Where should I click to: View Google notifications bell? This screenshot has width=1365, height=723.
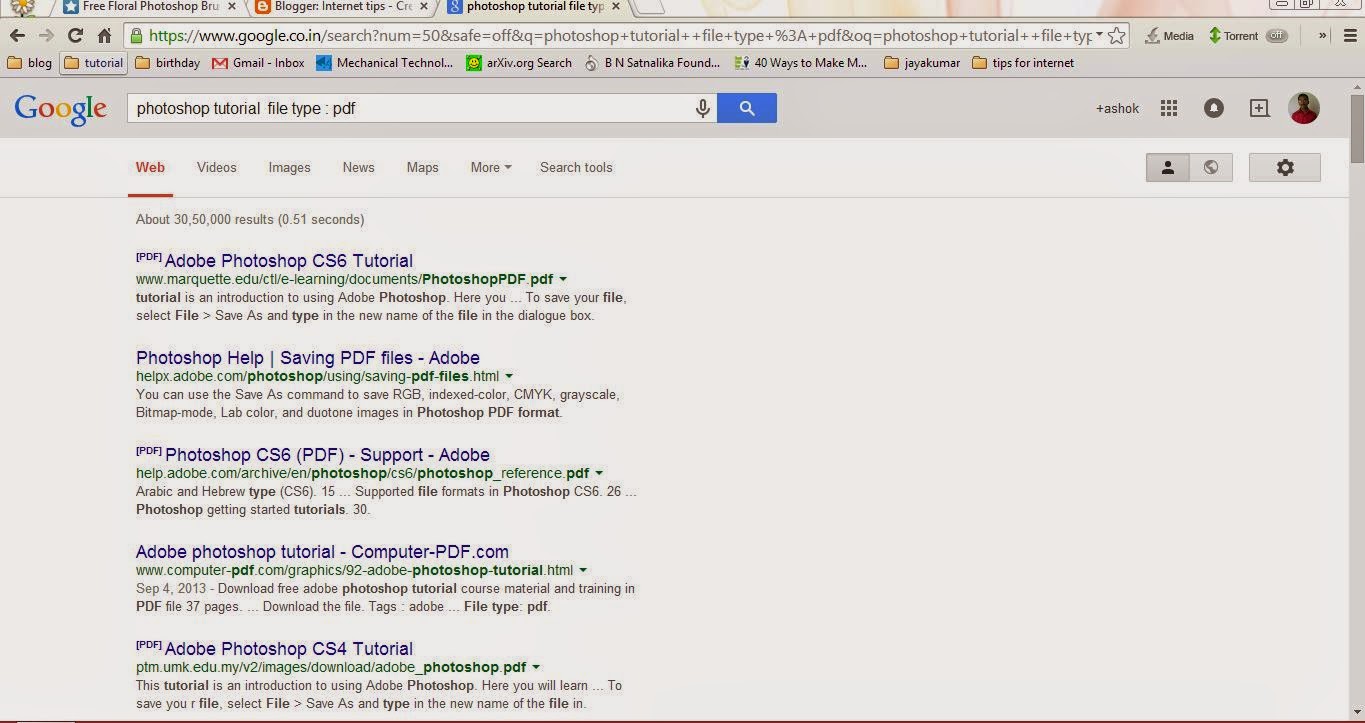(1214, 108)
